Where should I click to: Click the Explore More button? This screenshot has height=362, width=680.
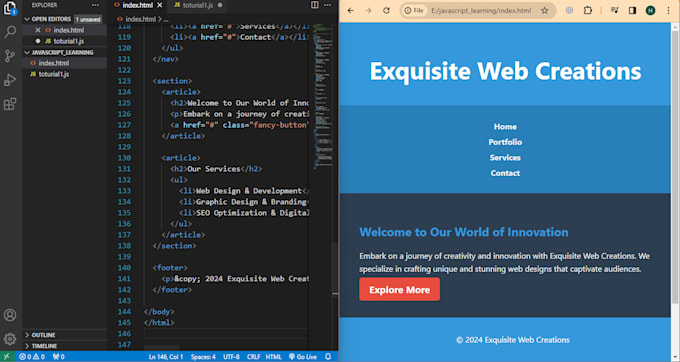click(399, 289)
